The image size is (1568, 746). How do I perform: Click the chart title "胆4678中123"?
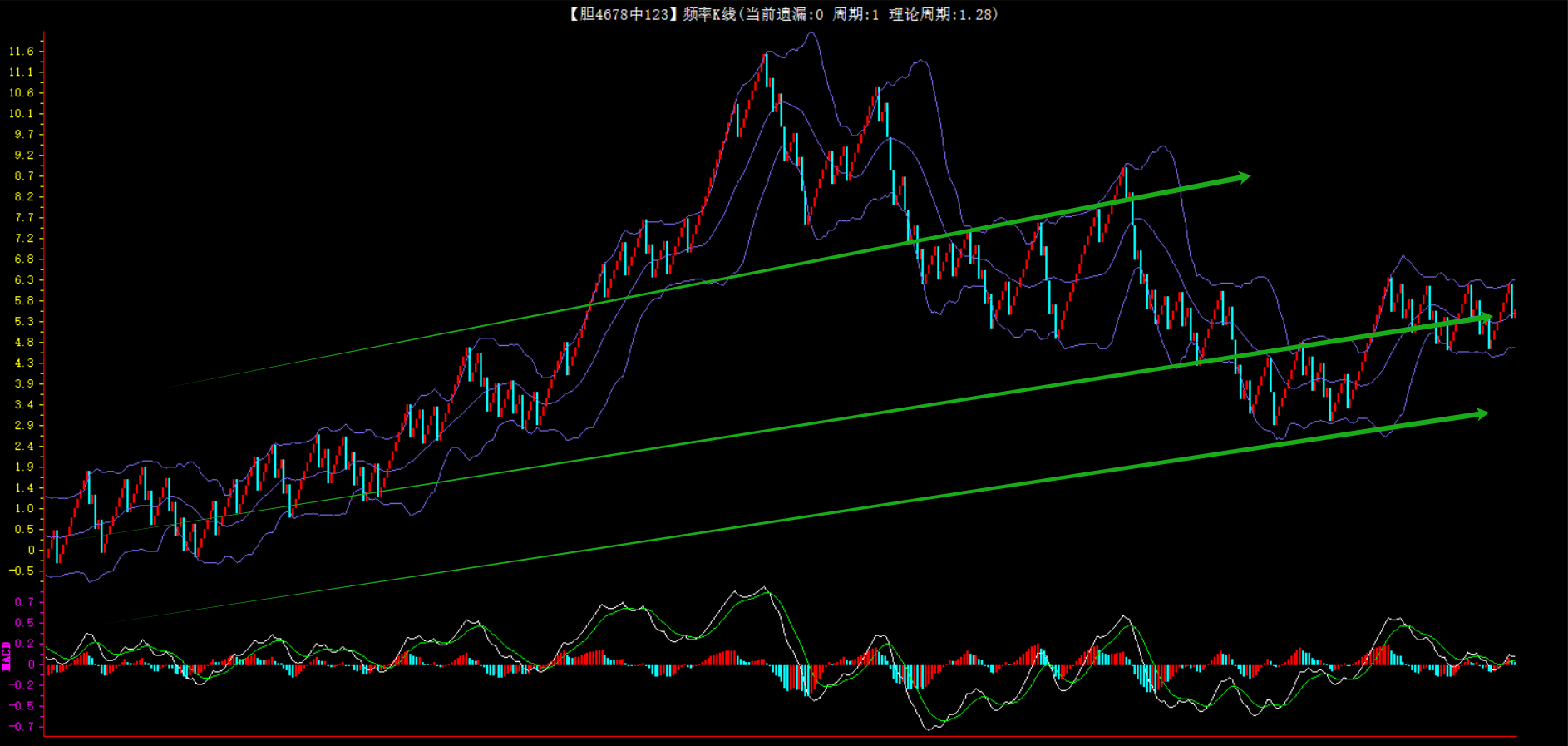619,14
